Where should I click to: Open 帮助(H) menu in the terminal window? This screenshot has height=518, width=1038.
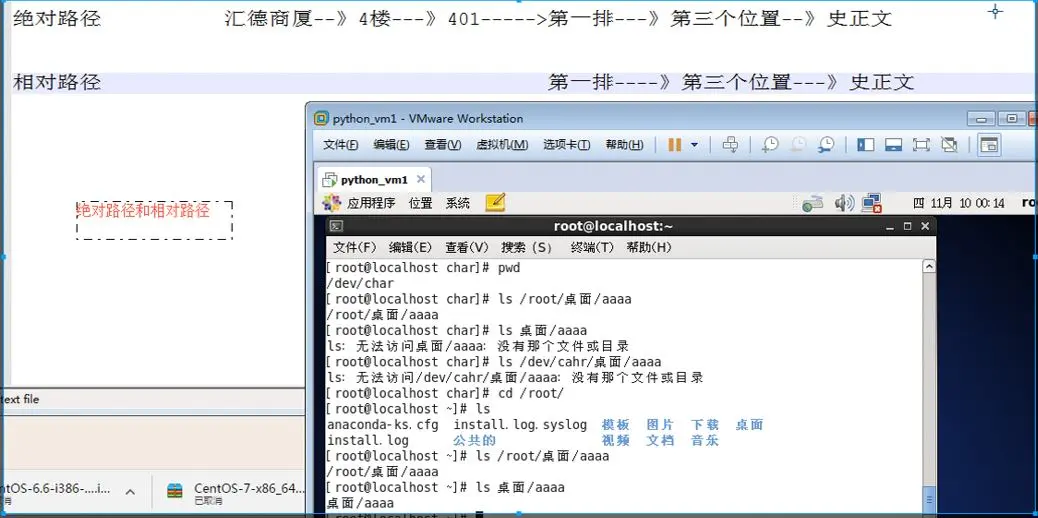[649, 247]
